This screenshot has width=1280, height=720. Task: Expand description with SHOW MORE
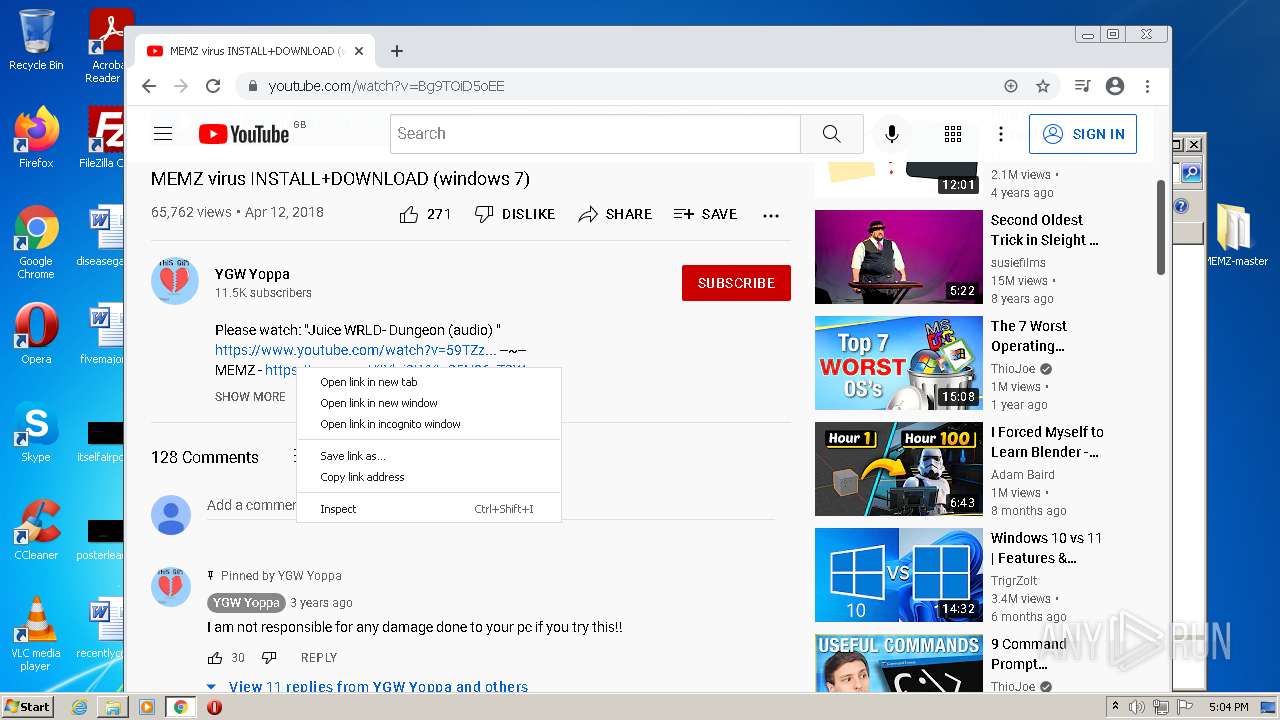250,397
